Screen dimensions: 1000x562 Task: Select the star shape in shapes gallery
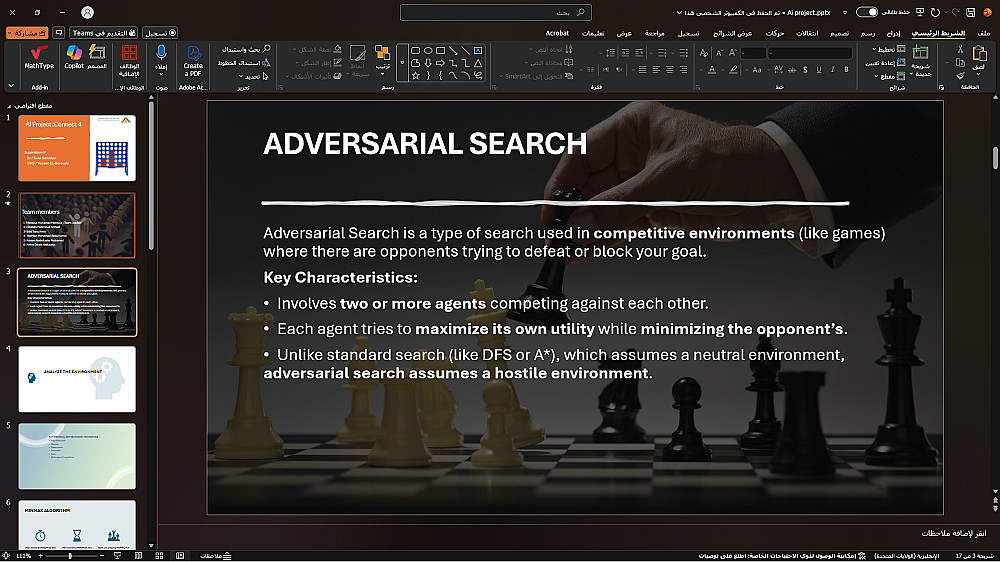point(416,76)
